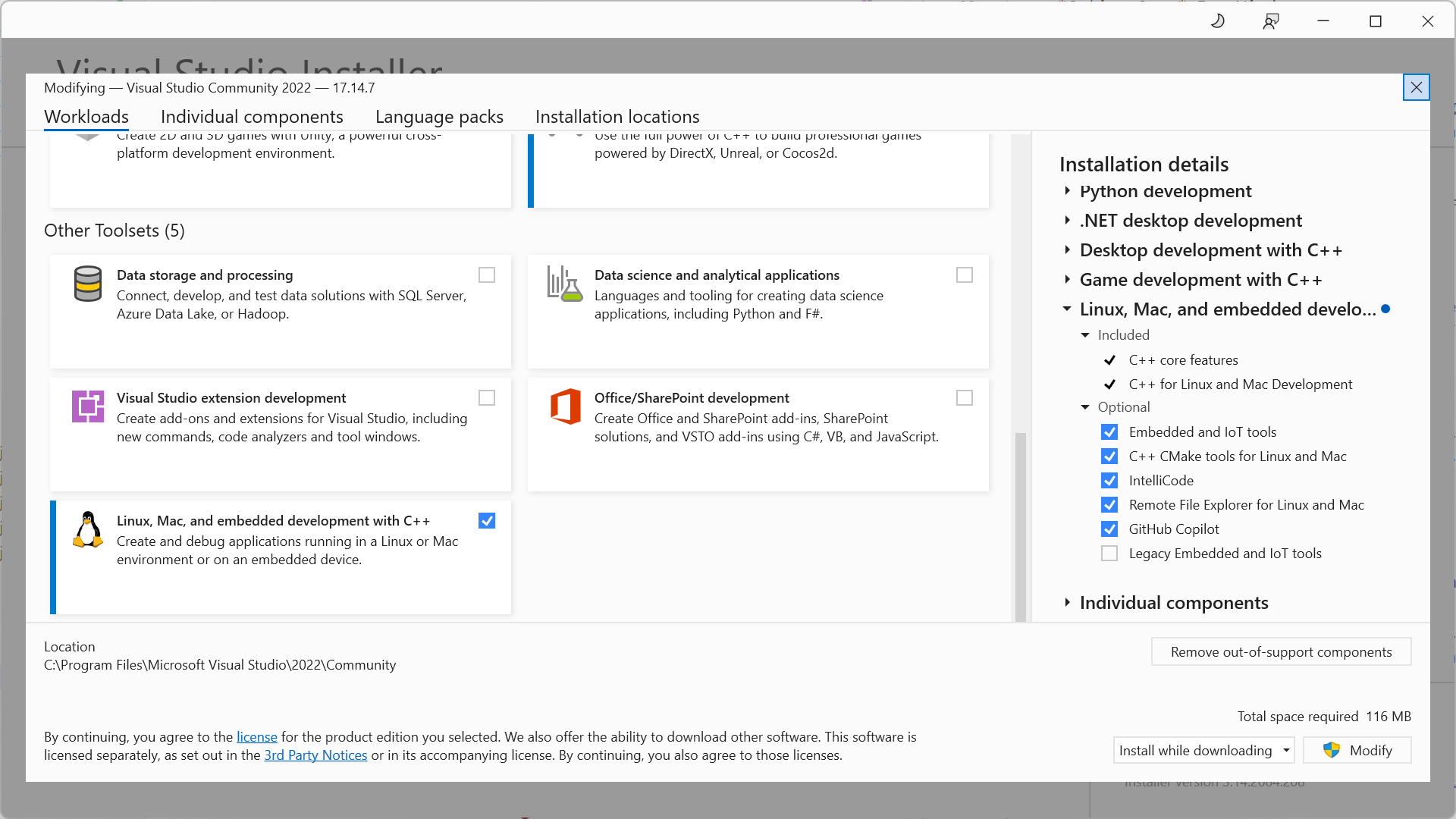Click the Other Toolsets (5) heading

(115, 231)
